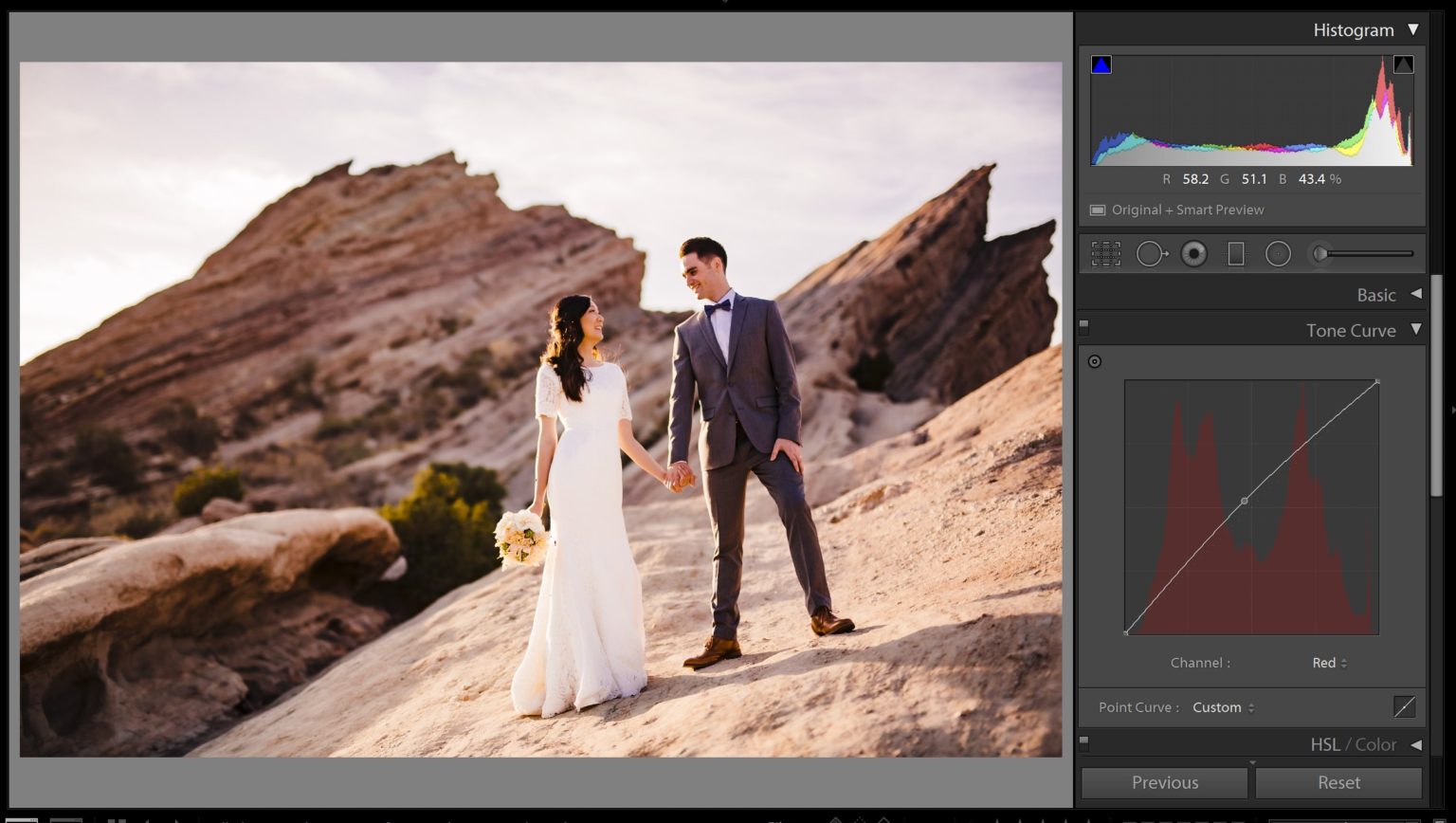Toggle shadow clipping indicator in histogram
The height and width of the screenshot is (823, 1456).
tap(1101, 64)
